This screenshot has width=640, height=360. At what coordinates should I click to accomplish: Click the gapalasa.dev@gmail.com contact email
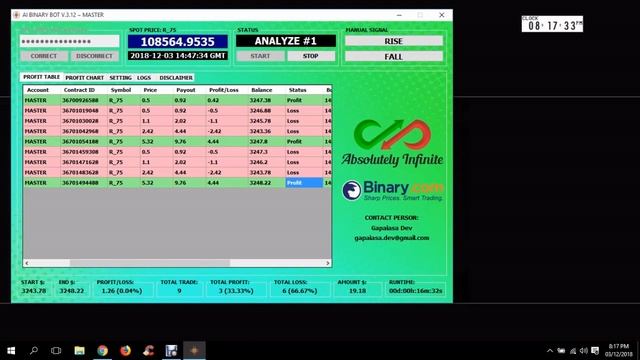tap(392, 238)
